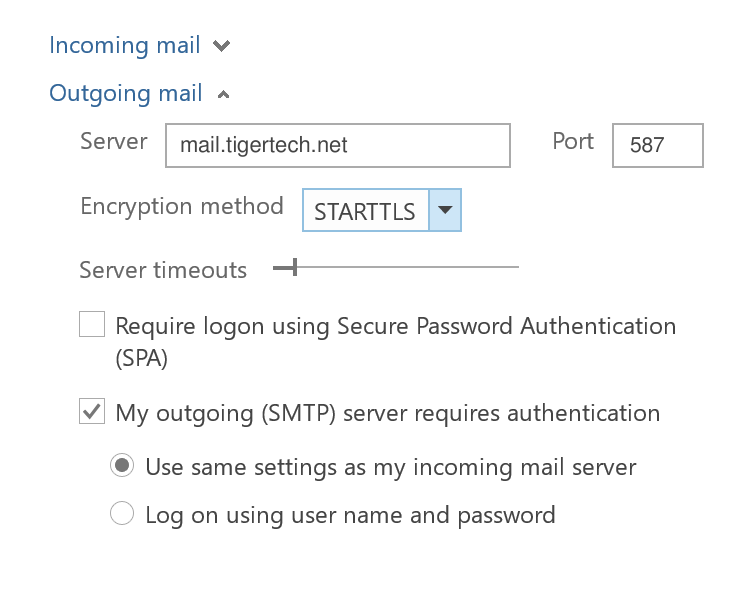Click the Encryption method label
Screen dimensions: 752x589
tap(182, 207)
